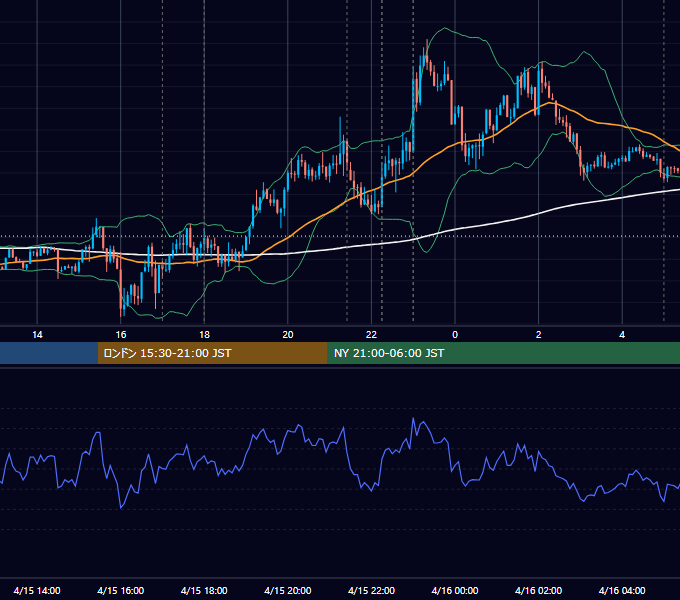Screen dimensions: 680x600
Task: Click the 18 hour label on price chart axis
Action: [x=204, y=335]
